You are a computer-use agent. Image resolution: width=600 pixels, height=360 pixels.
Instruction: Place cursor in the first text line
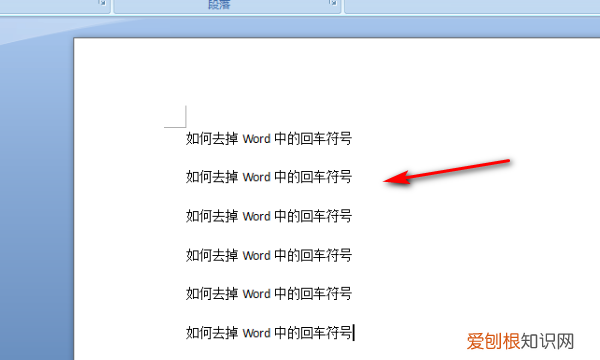coord(269,138)
